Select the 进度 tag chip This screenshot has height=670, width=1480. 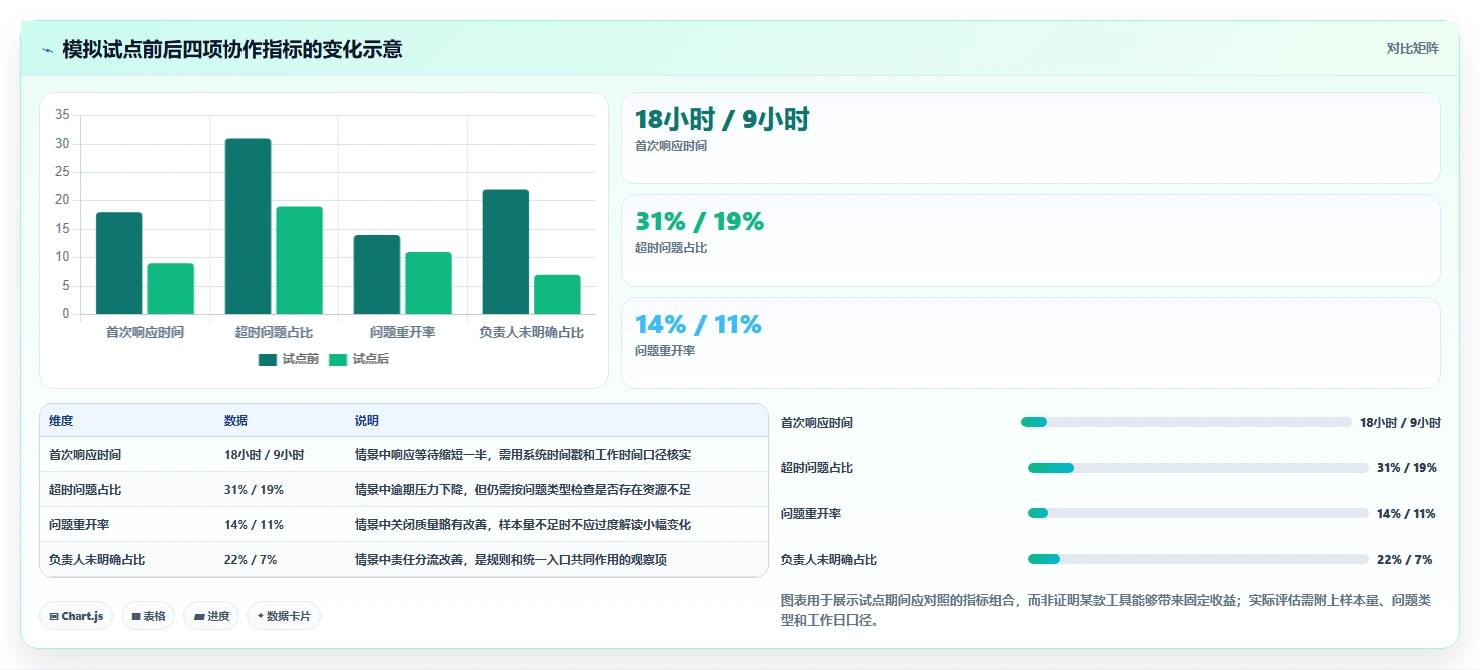pyautogui.click(x=211, y=616)
